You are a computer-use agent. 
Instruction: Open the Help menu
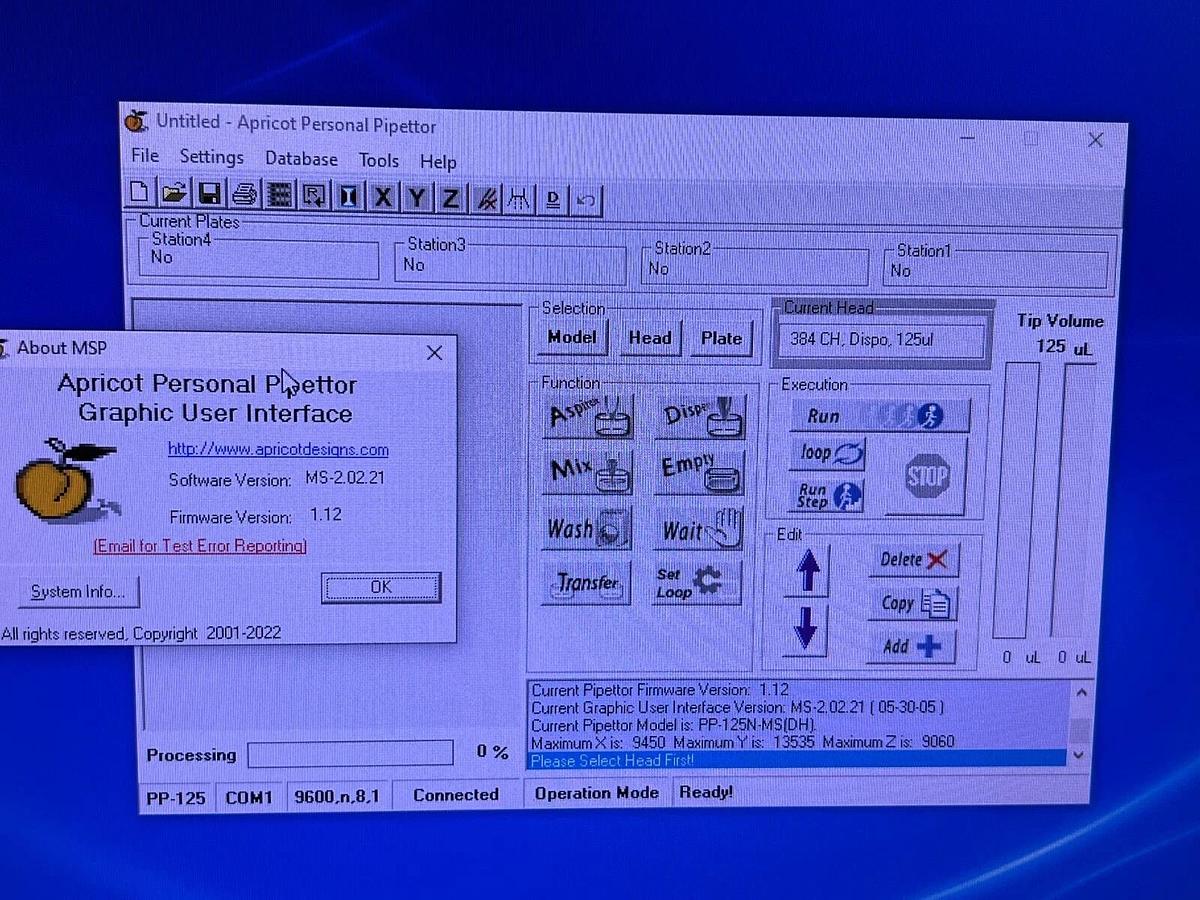tap(438, 161)
